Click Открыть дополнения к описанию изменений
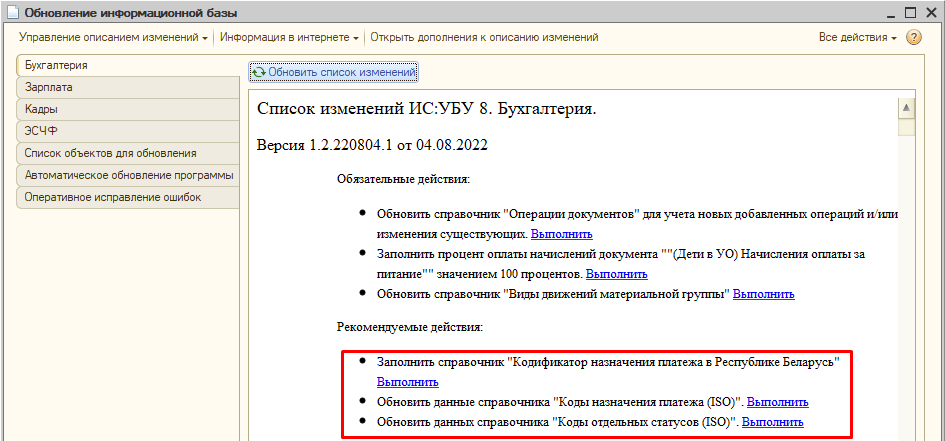946x441 pixels. [484, 37]
